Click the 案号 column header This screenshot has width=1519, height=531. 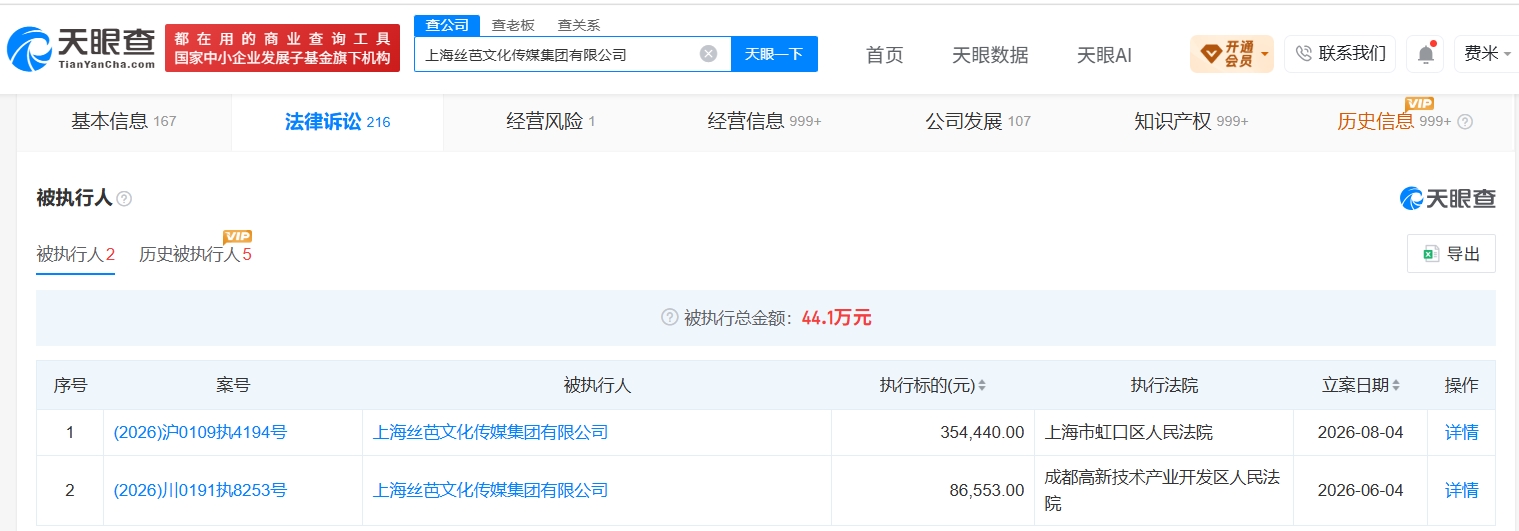233,385
